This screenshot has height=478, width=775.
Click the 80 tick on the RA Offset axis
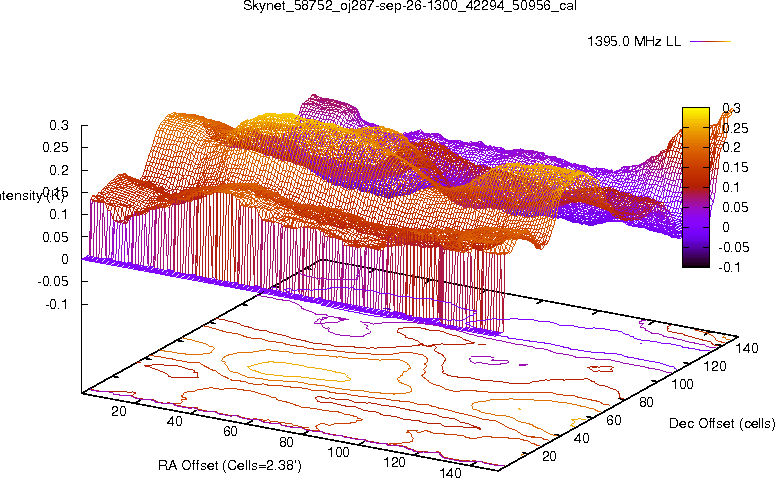coord(286,442)
